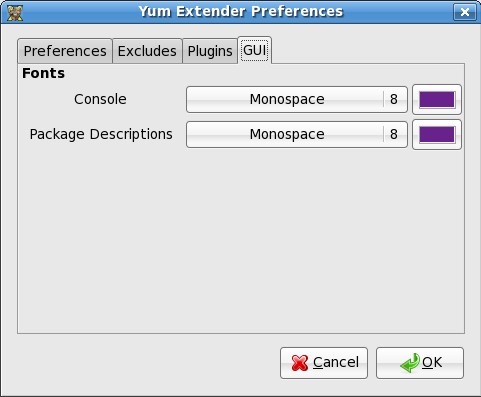481x397 pixels.
Task: Click the Console font size 8
Action: (394, 99)
